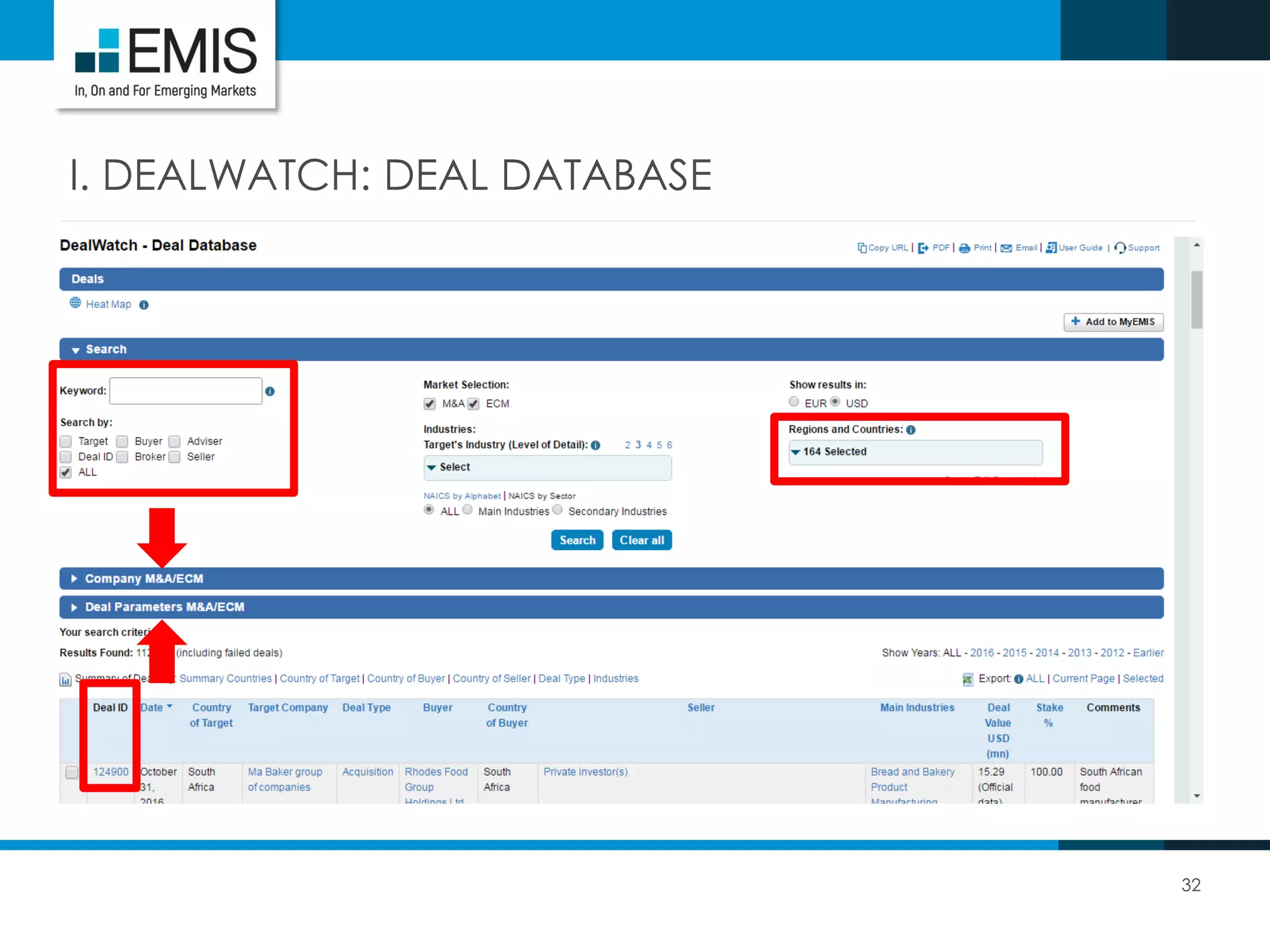
Task: Tick the Deal ID search-by checkbox
Action: click(66, 457)
